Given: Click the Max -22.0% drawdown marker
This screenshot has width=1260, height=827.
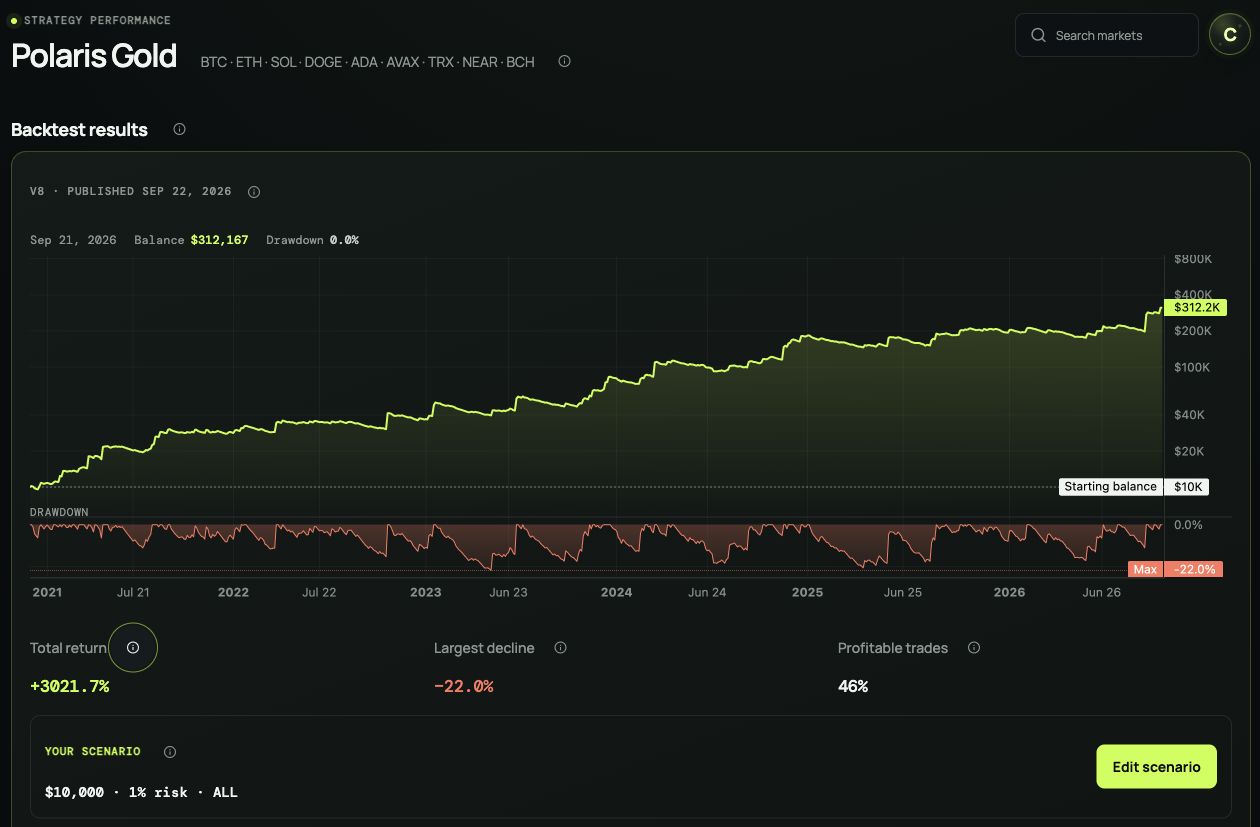Looking at the screenshot, I should 1175,569.
